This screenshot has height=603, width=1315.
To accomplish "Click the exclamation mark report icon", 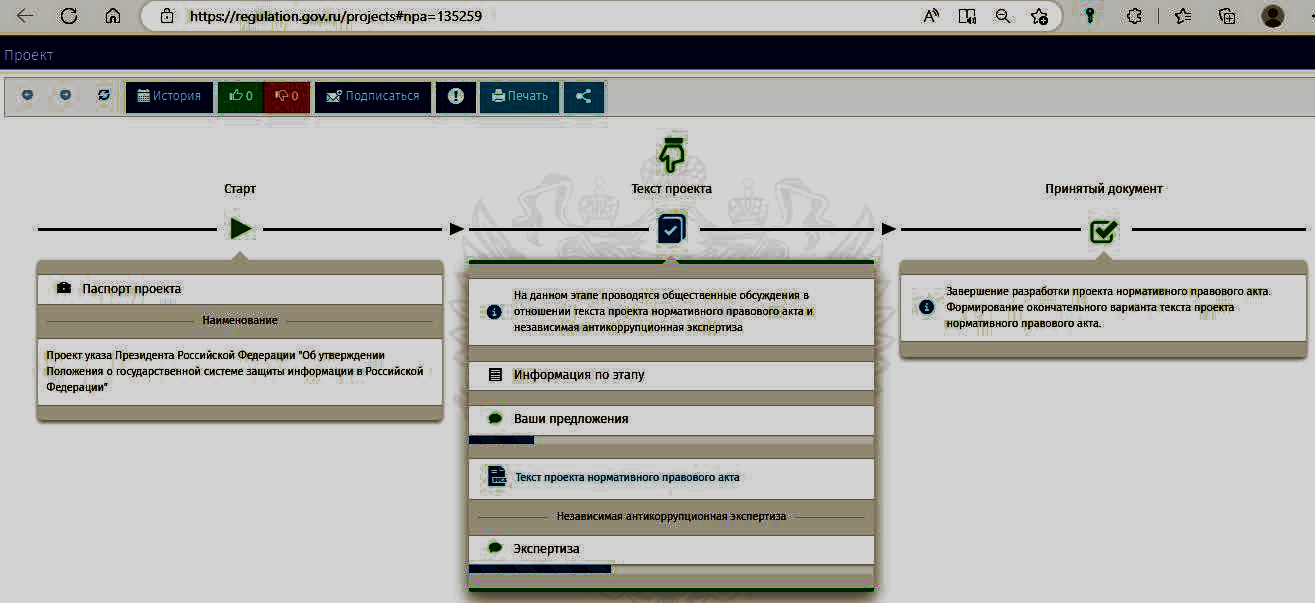I will (x=456, y=97).
